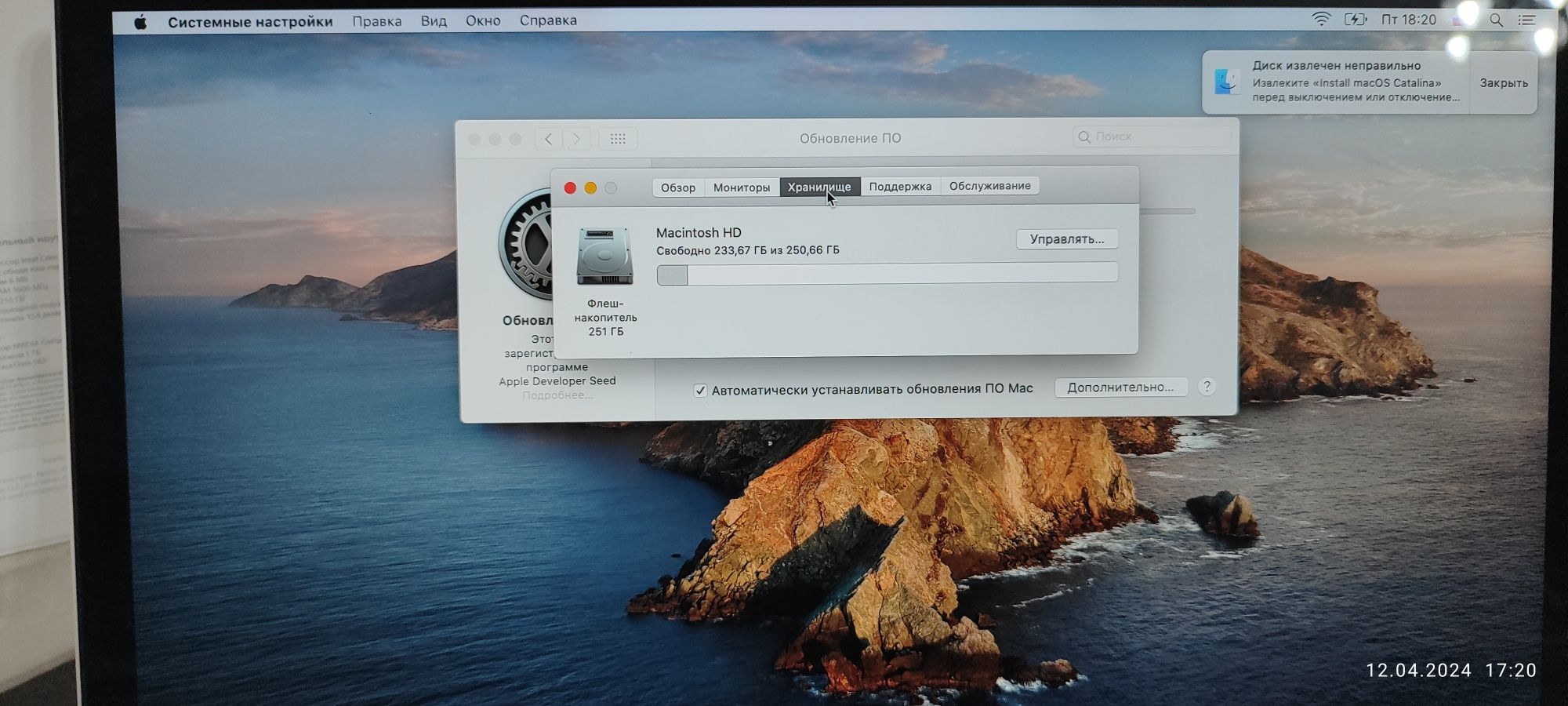The width and height of the screenshot is (1568, 706).
Task: Click the Software Update gear icon
Action: coord(525,243)
